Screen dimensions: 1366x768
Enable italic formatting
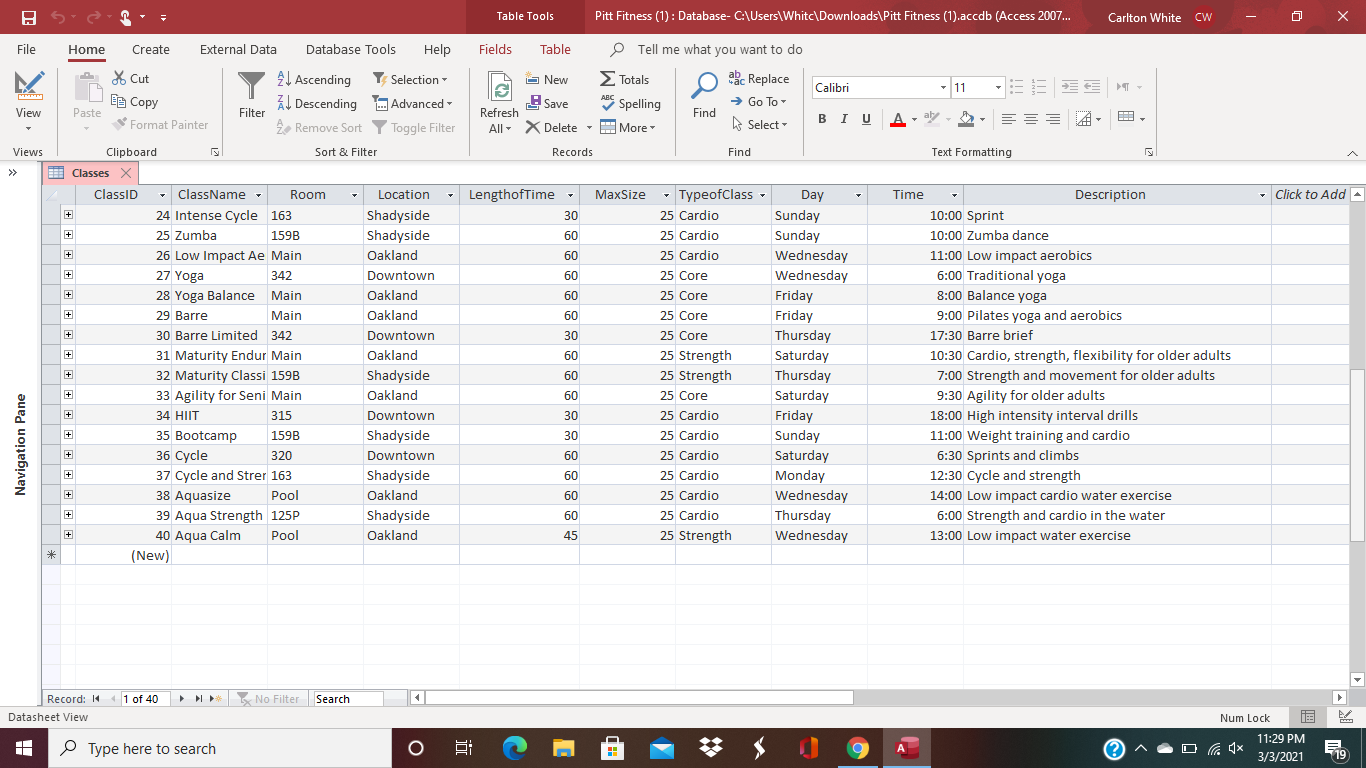click(843, 118)
